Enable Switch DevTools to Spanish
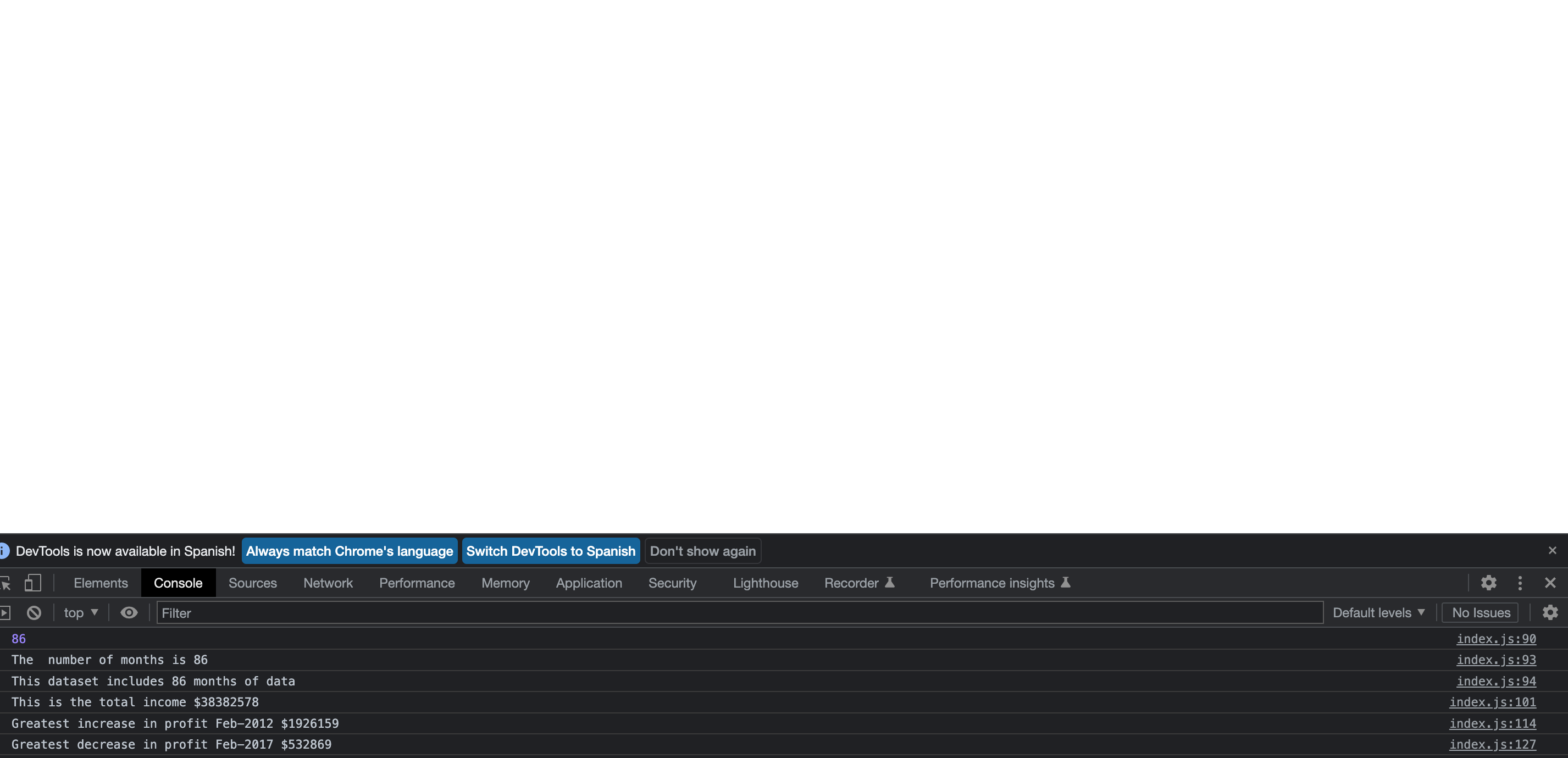The height and width of the screenshot is (758, 1568). pyautogui.click(x=550, y=551)
